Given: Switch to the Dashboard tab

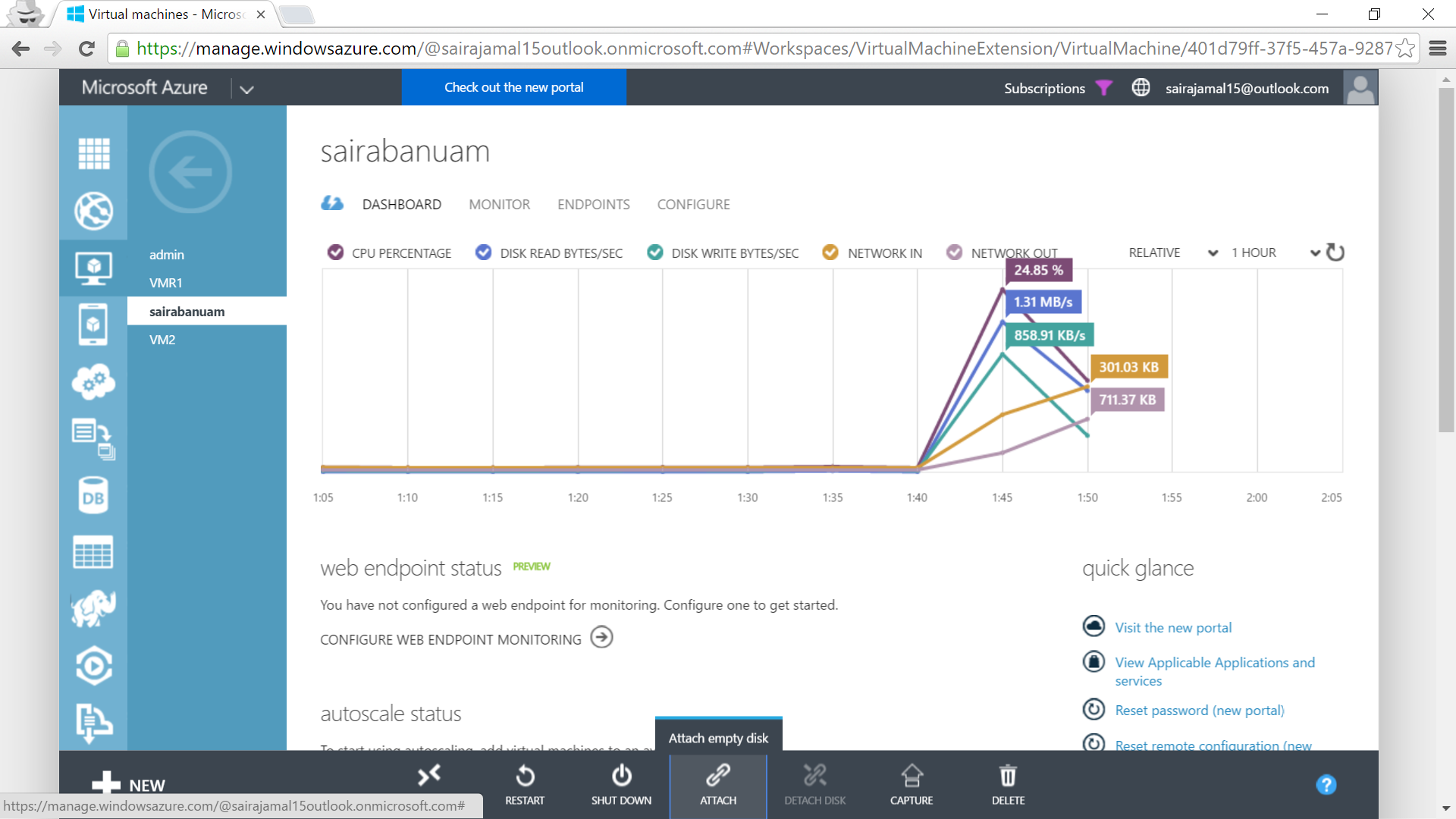Looking at the screenshot, I should coord(402,204).
